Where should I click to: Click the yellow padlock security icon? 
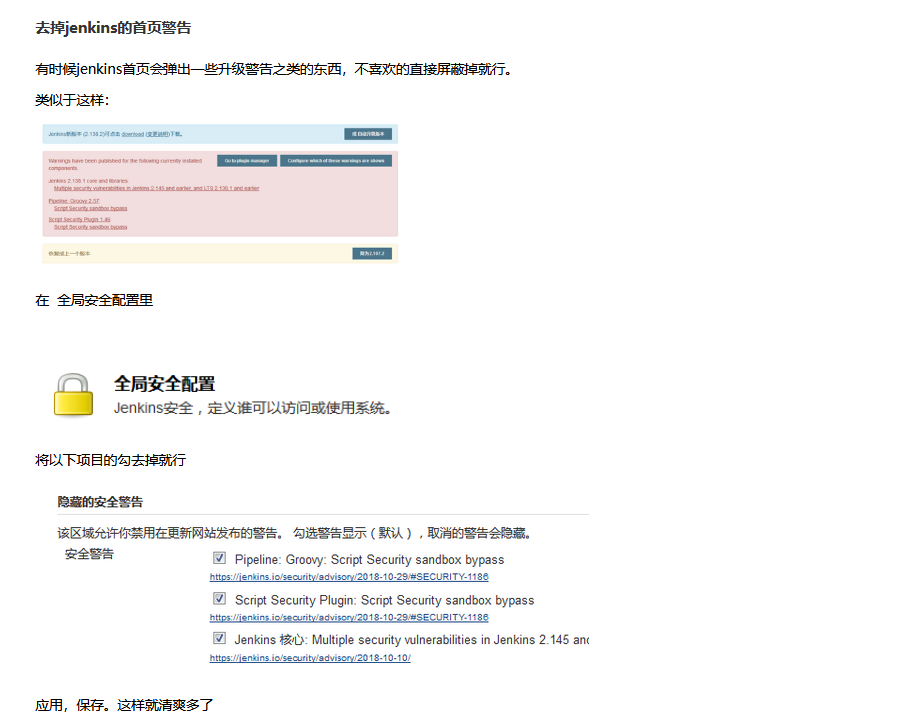[73, 395]
